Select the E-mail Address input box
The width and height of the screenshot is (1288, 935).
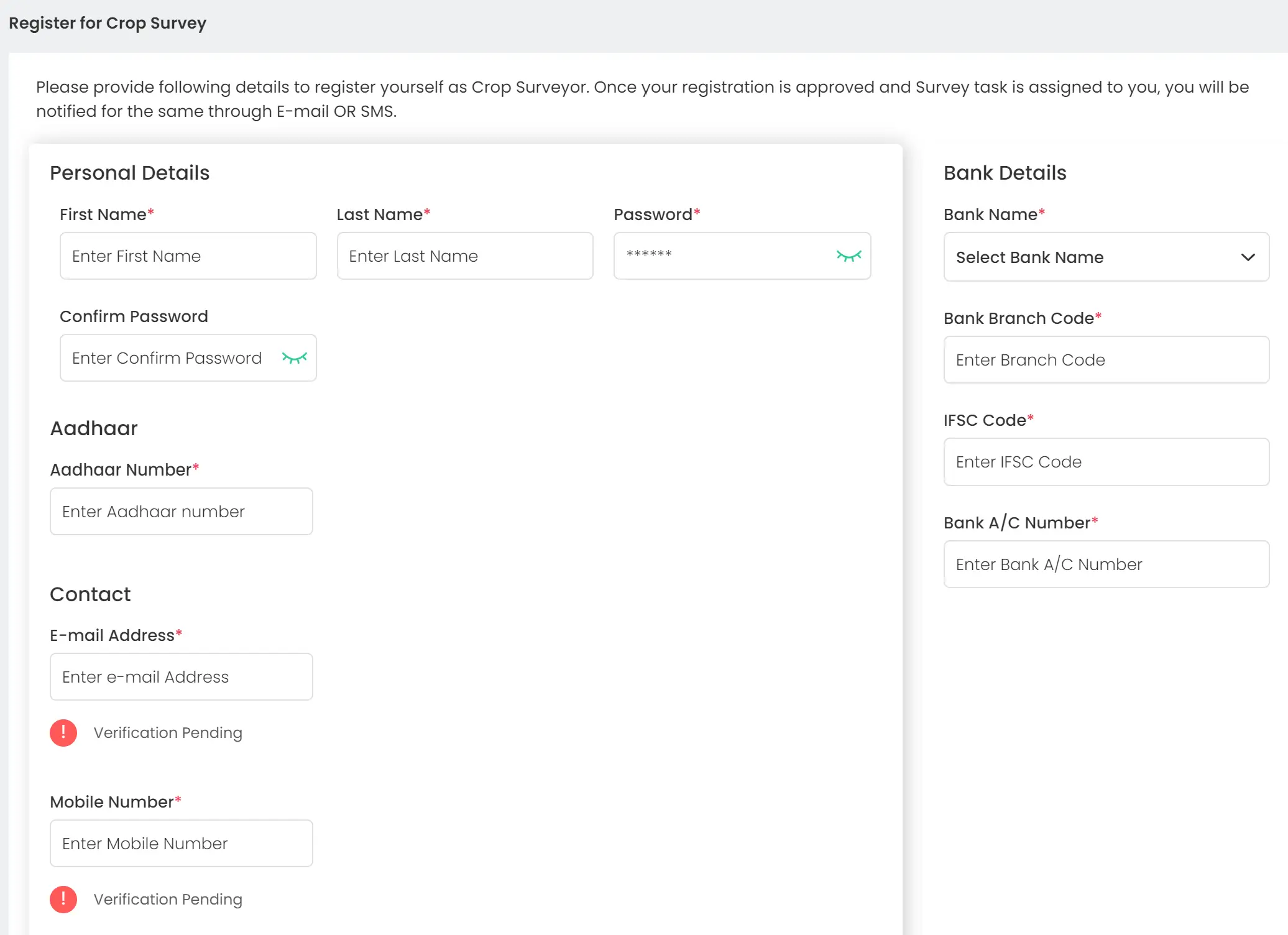coord(181,676)
